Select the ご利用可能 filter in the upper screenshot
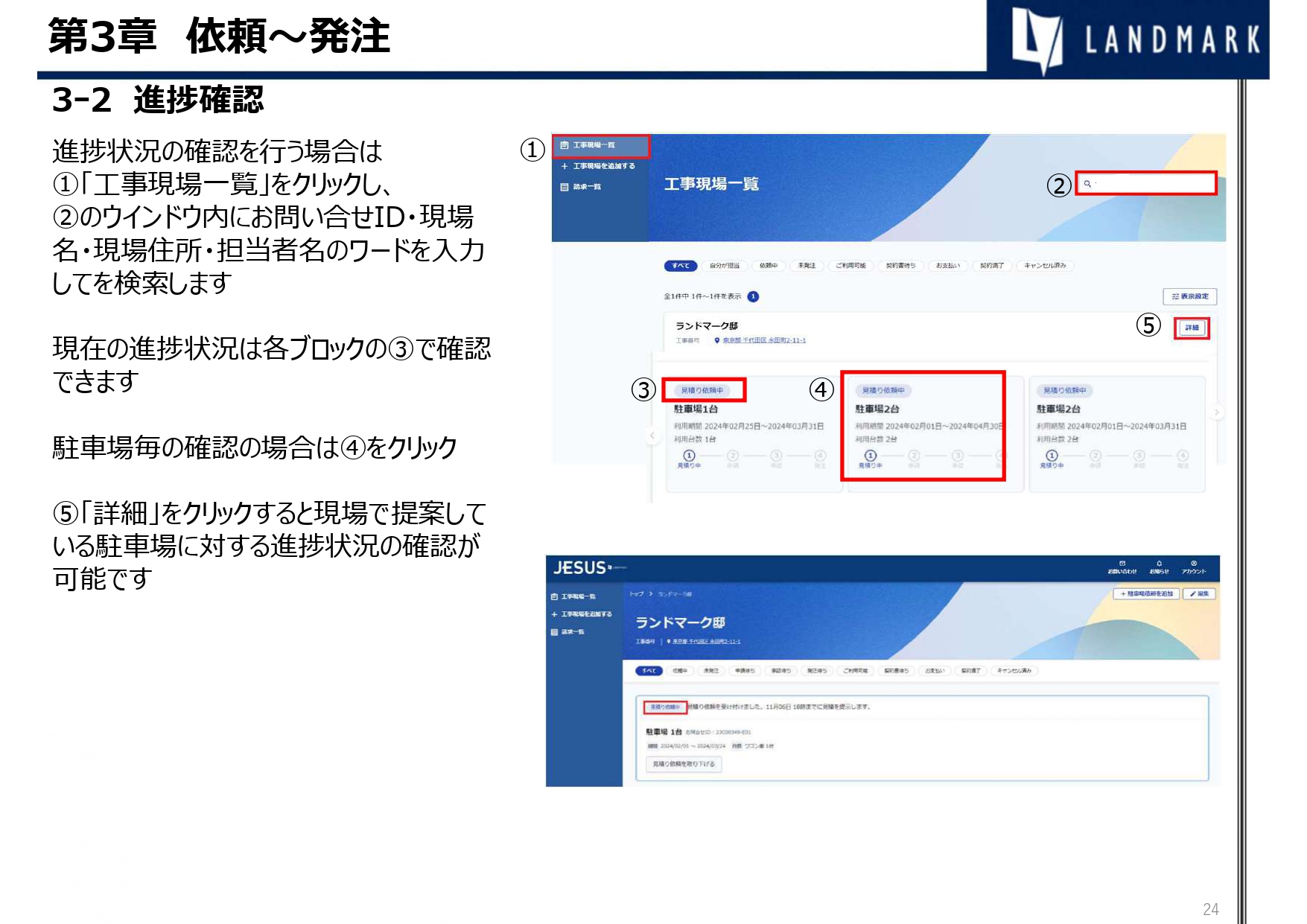The height and width of the screenshot is (924, 1307). click(x=850, y=266)
